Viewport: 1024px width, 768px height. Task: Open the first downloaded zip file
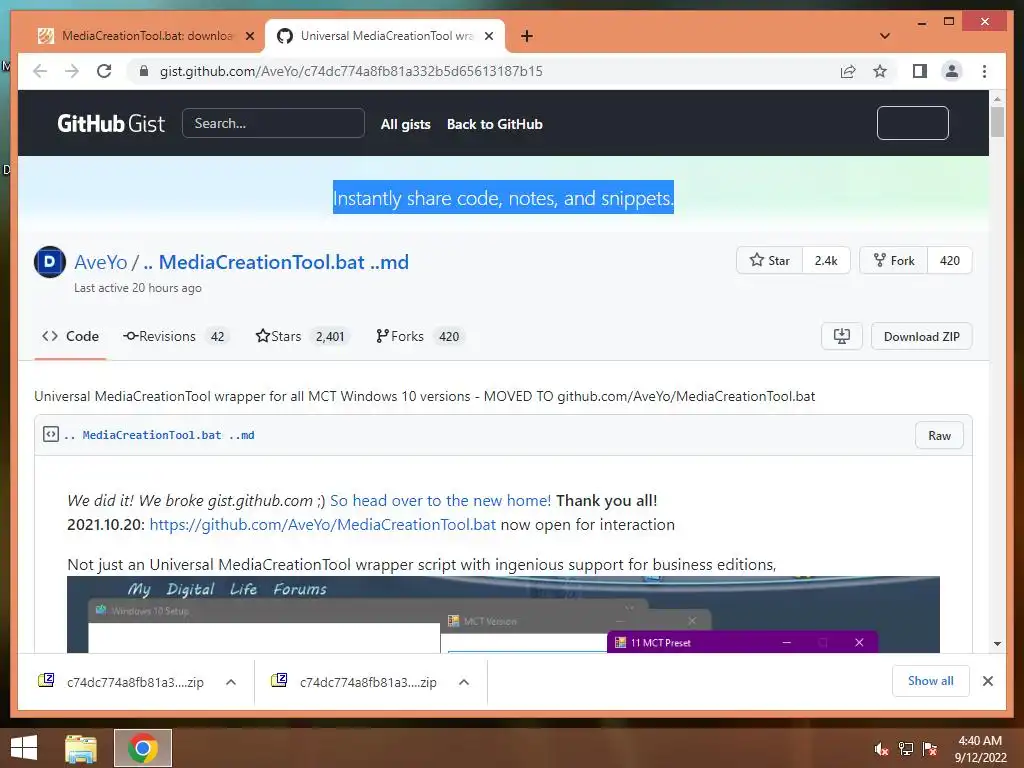pos(122,682)
